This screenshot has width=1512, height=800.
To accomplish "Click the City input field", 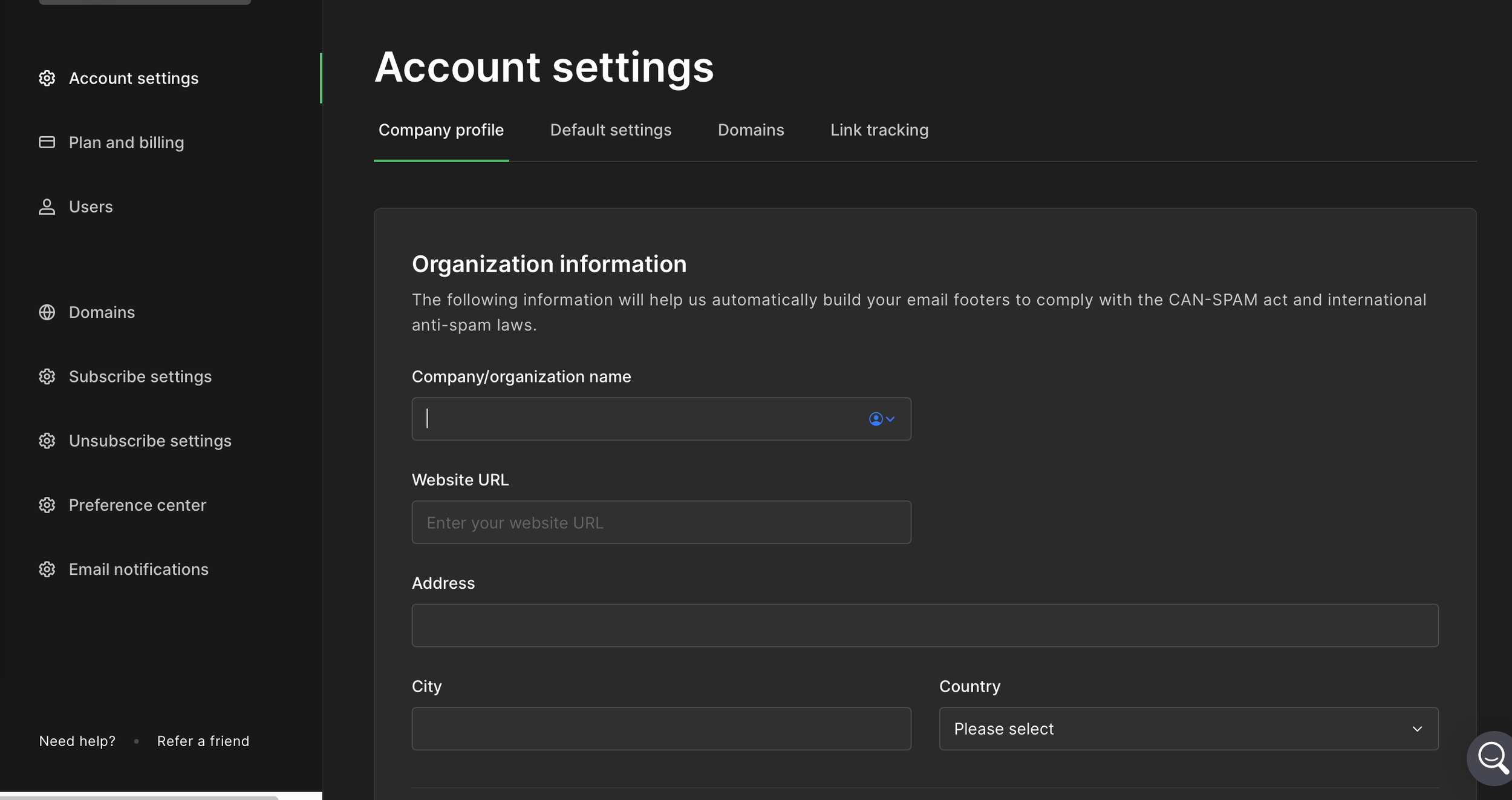I will (x=661, y=729).
